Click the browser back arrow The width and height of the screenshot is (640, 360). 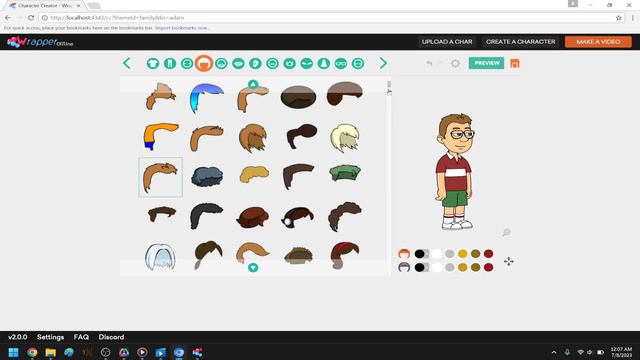pyautogui.click(x=8, y=18)
